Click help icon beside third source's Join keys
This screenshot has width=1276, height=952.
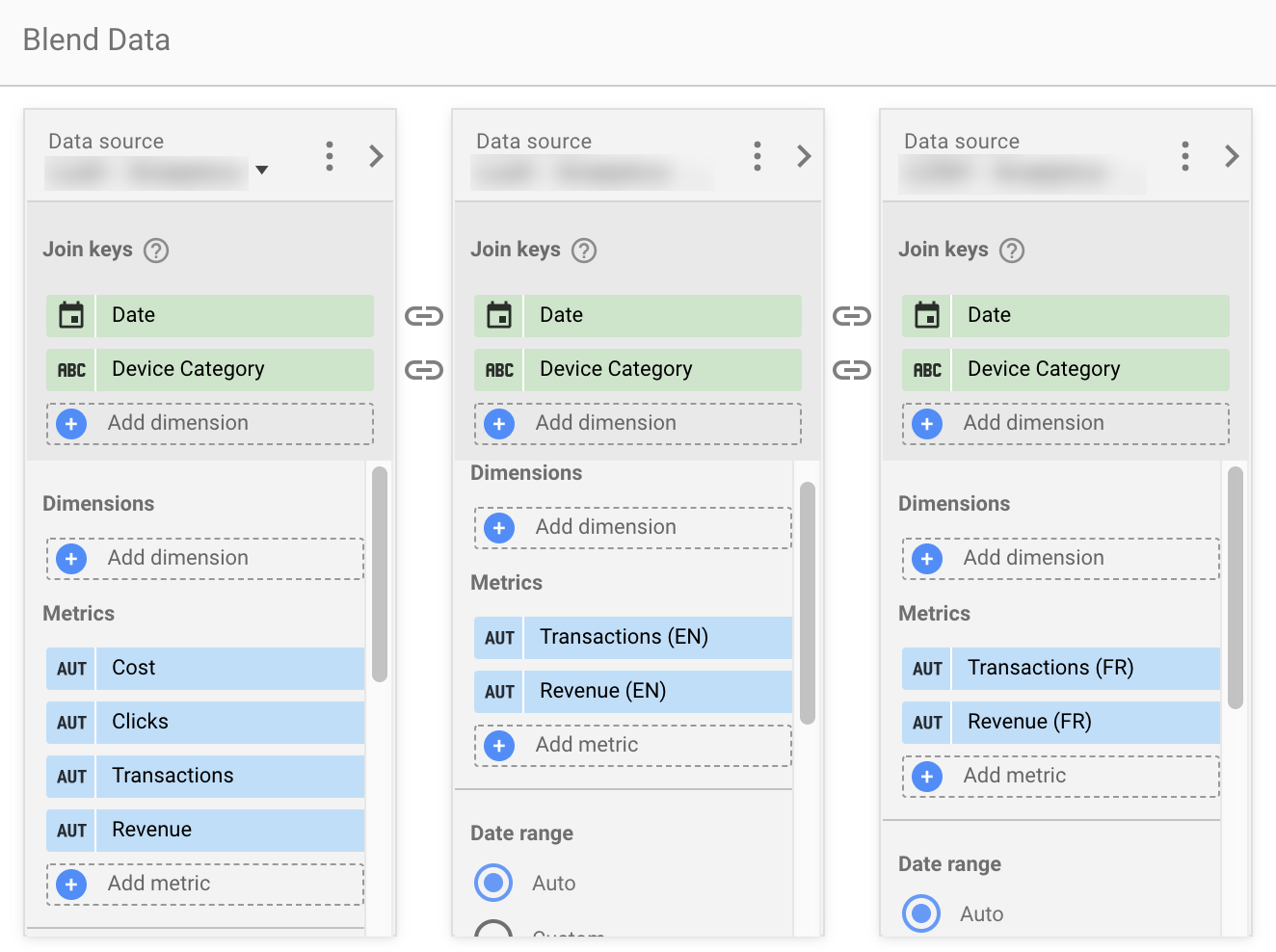1012,251
